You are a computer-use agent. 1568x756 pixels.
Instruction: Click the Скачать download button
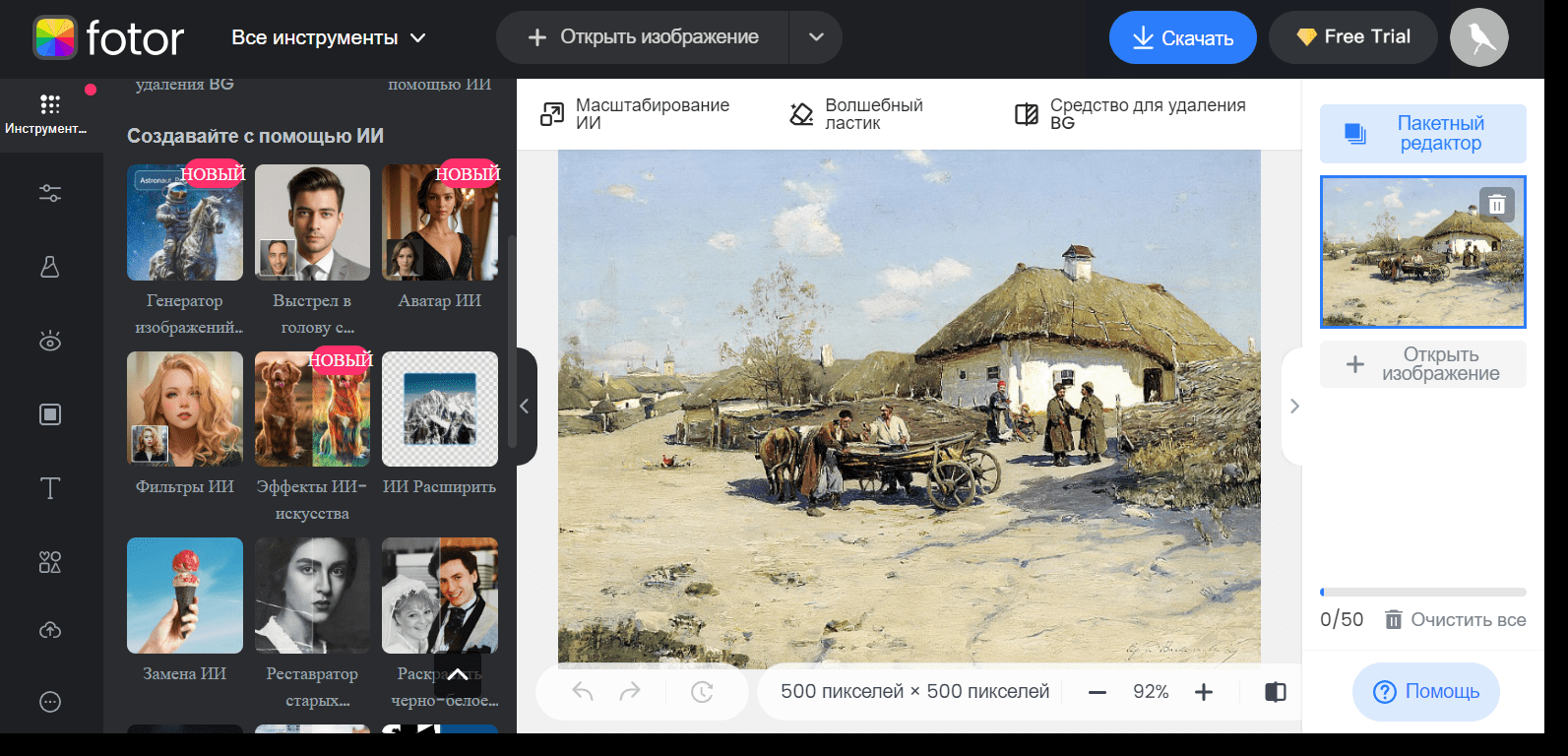(1183, 37)
